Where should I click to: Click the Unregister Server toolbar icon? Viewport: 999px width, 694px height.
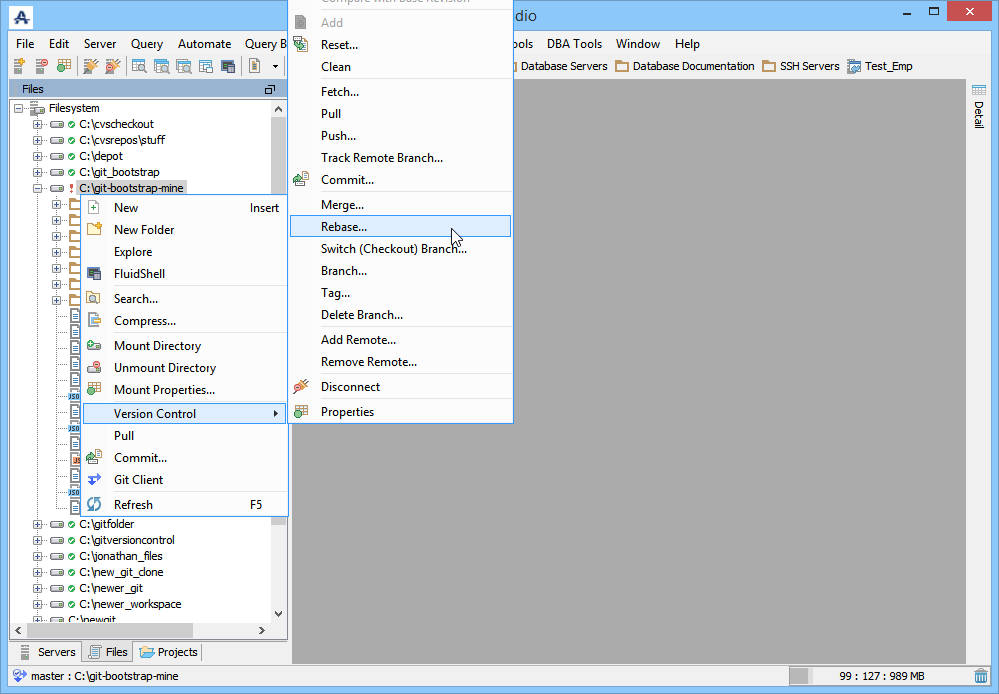[41, 66]
